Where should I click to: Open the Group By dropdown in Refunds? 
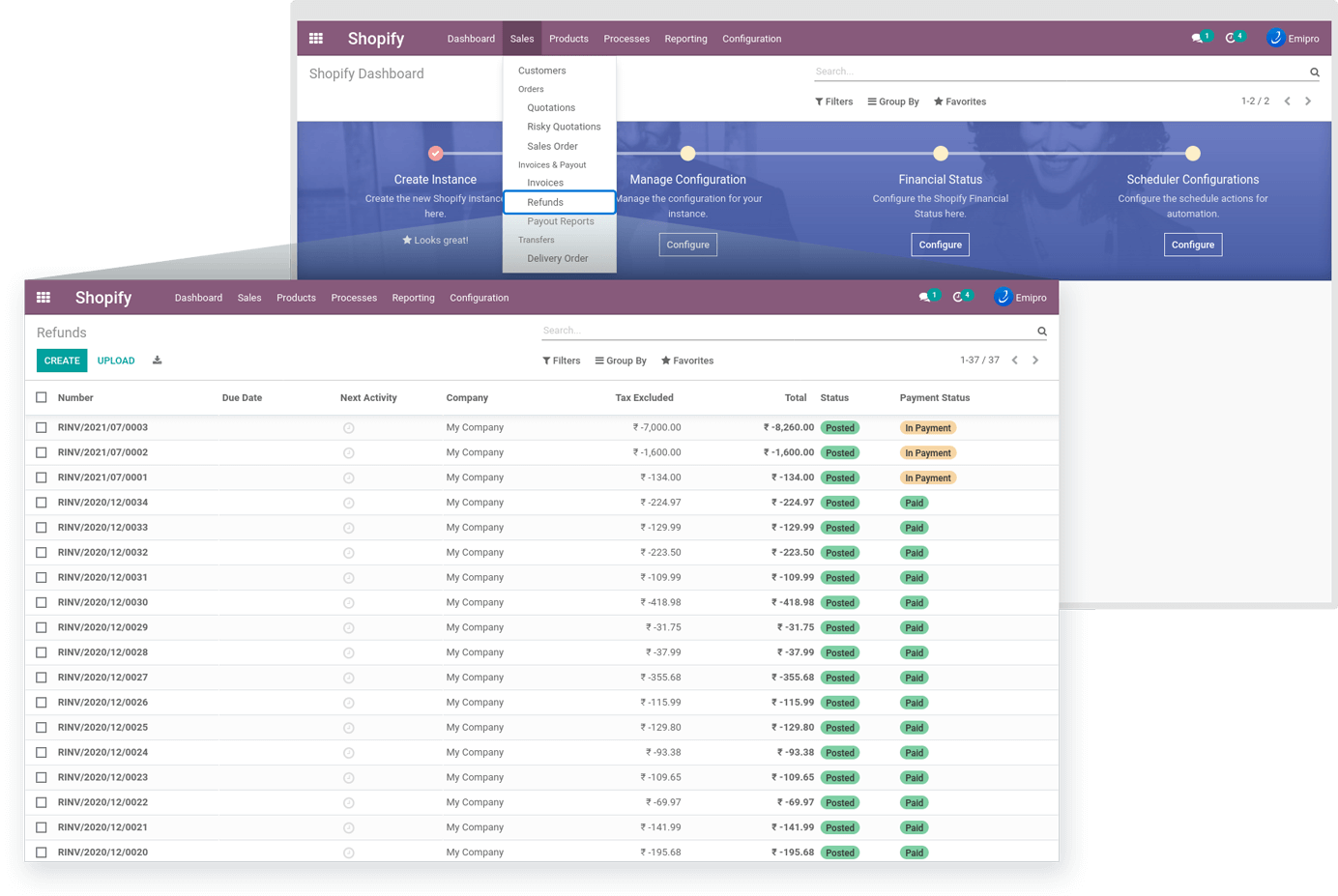pyautogui.click(x=621, y=361)
